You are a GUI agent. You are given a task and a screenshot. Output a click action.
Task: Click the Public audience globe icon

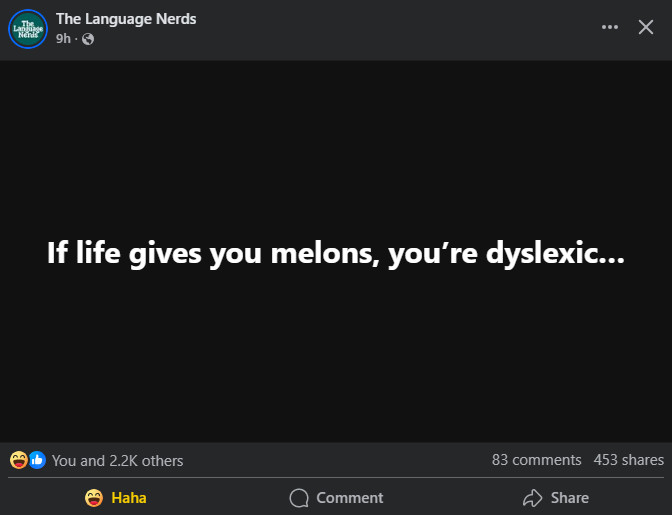[87, 39]
